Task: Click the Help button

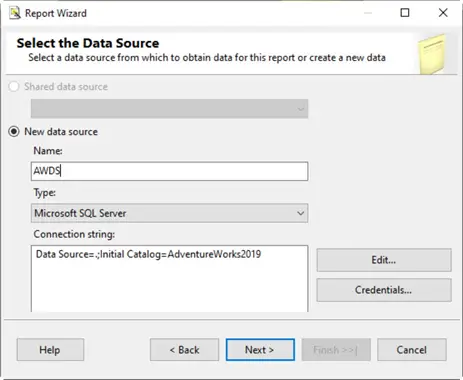Action: 50,350
